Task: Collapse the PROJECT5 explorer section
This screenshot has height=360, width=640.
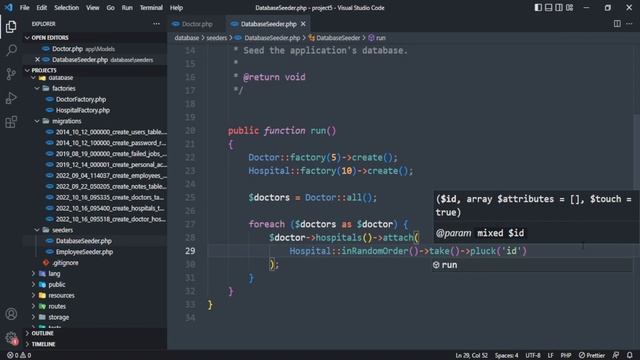Action: point(95,70)
